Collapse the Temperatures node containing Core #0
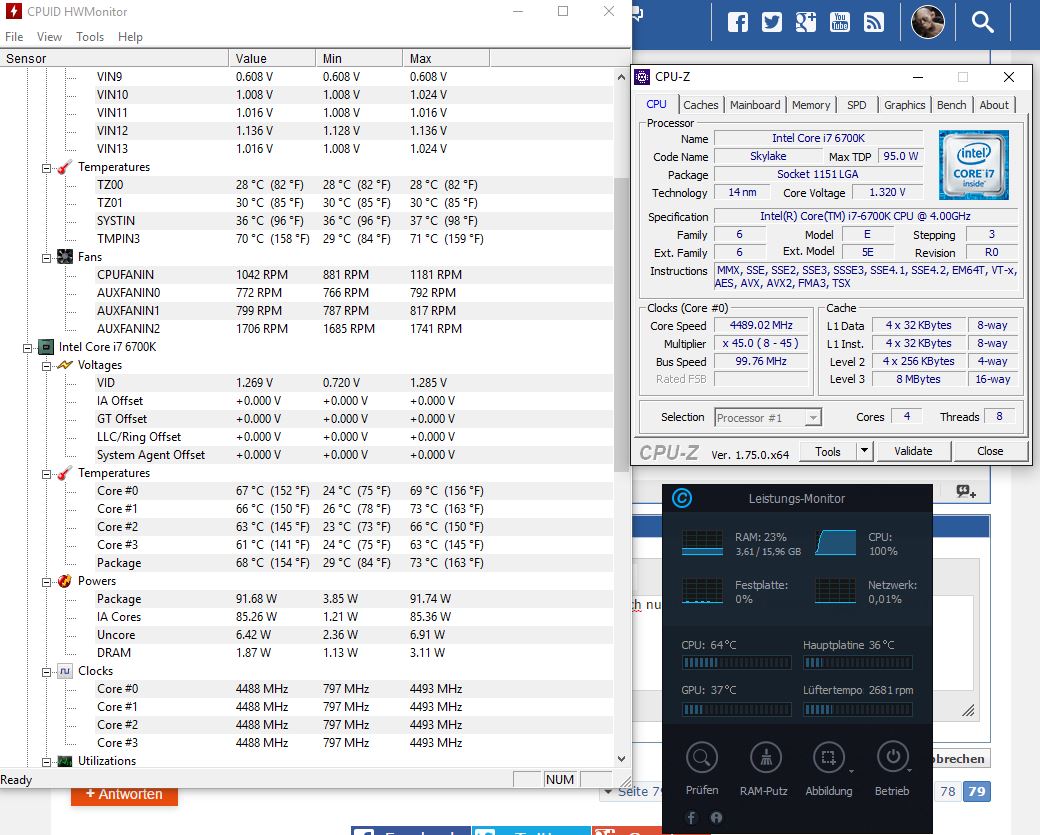 click(46, 474)
